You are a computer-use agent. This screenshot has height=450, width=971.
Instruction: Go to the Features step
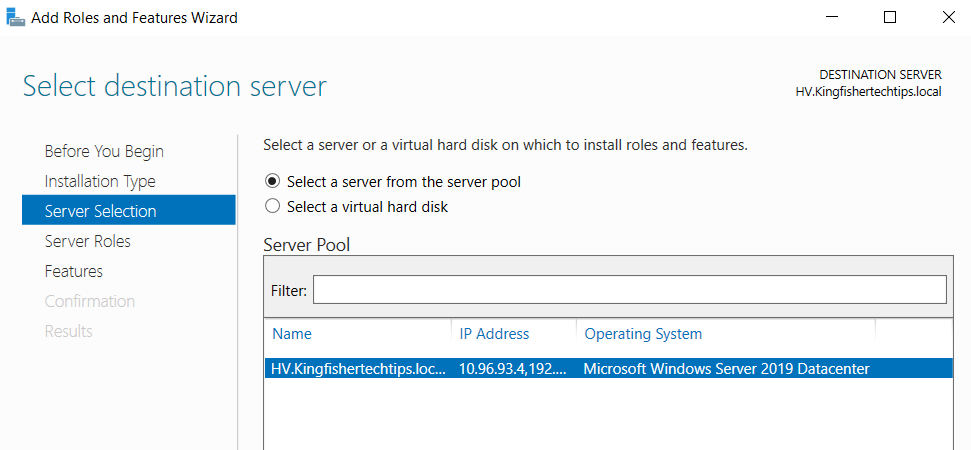coord(74,271)
